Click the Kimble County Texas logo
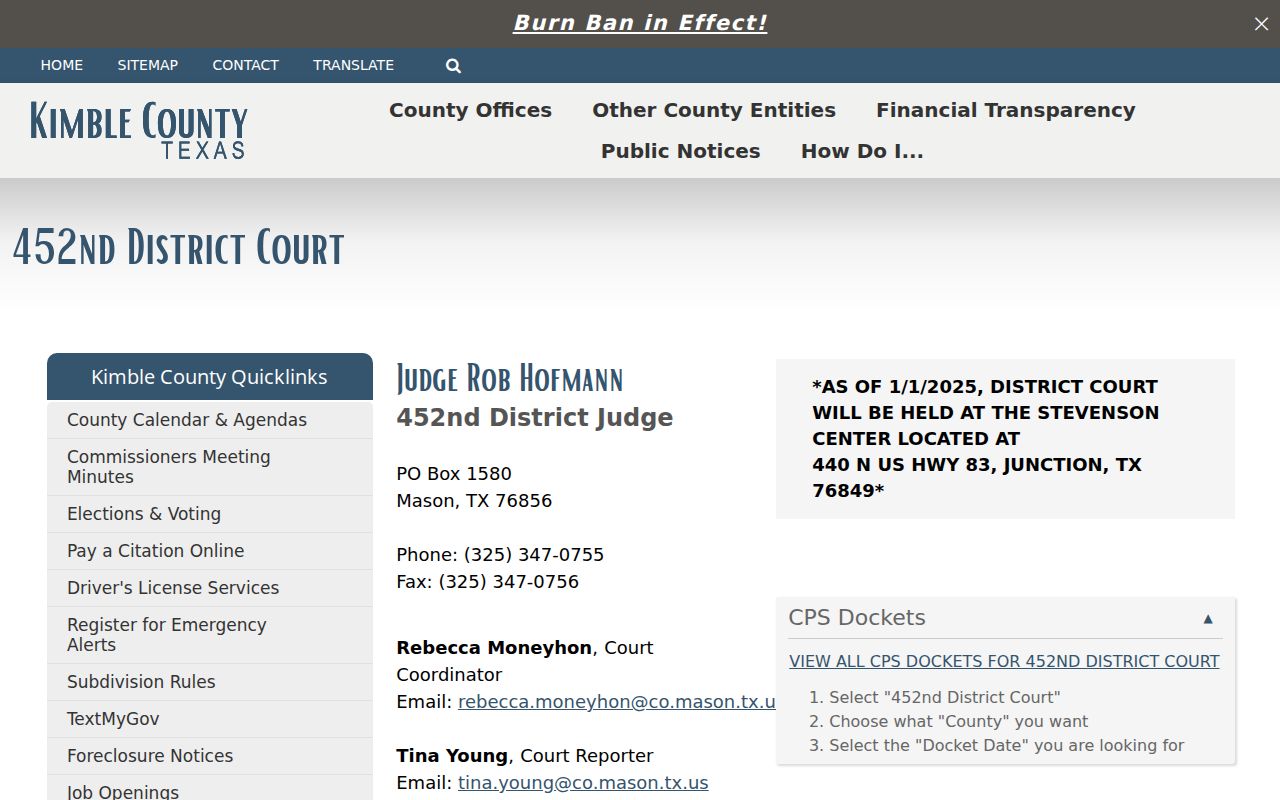1280x800 pixels. [x=139, y=130]
